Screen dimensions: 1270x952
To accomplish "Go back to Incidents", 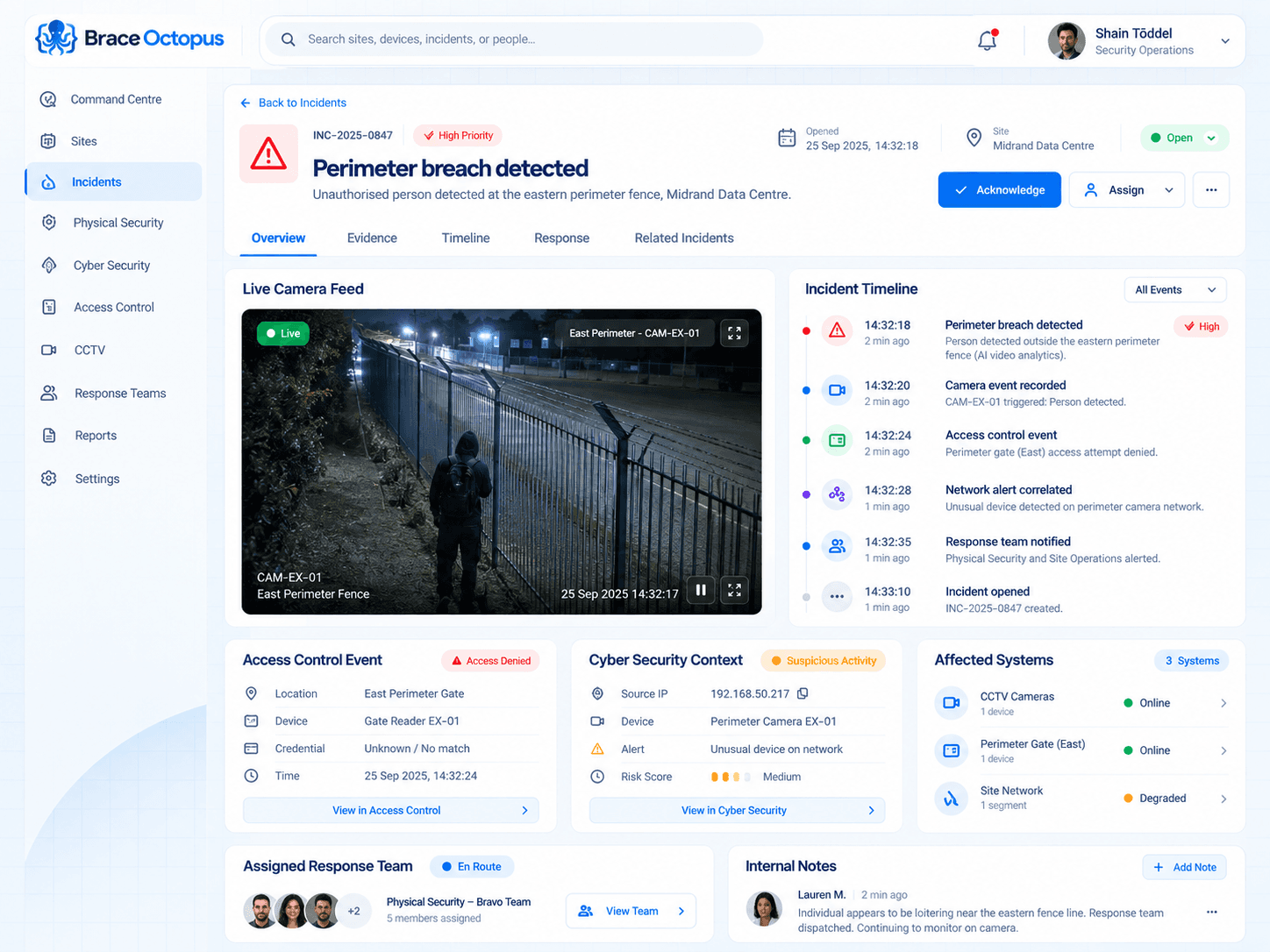I will pyautogui.click(x=293, y=103).
